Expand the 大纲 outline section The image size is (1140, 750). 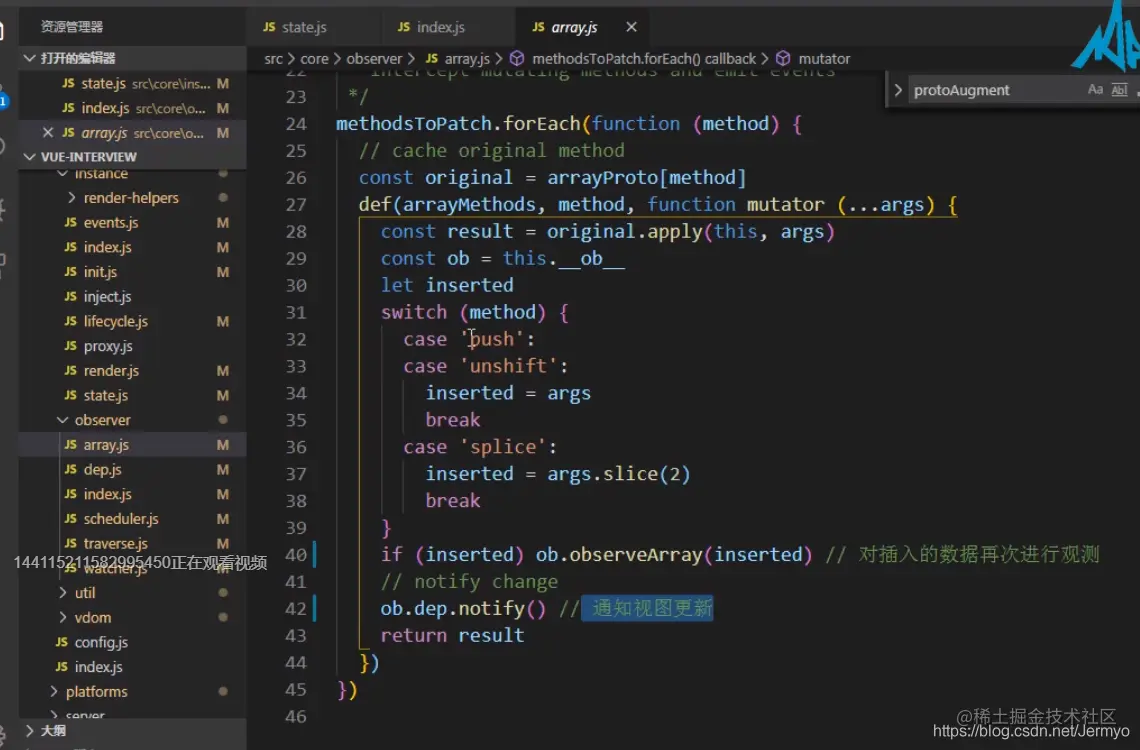pos(30,730)
